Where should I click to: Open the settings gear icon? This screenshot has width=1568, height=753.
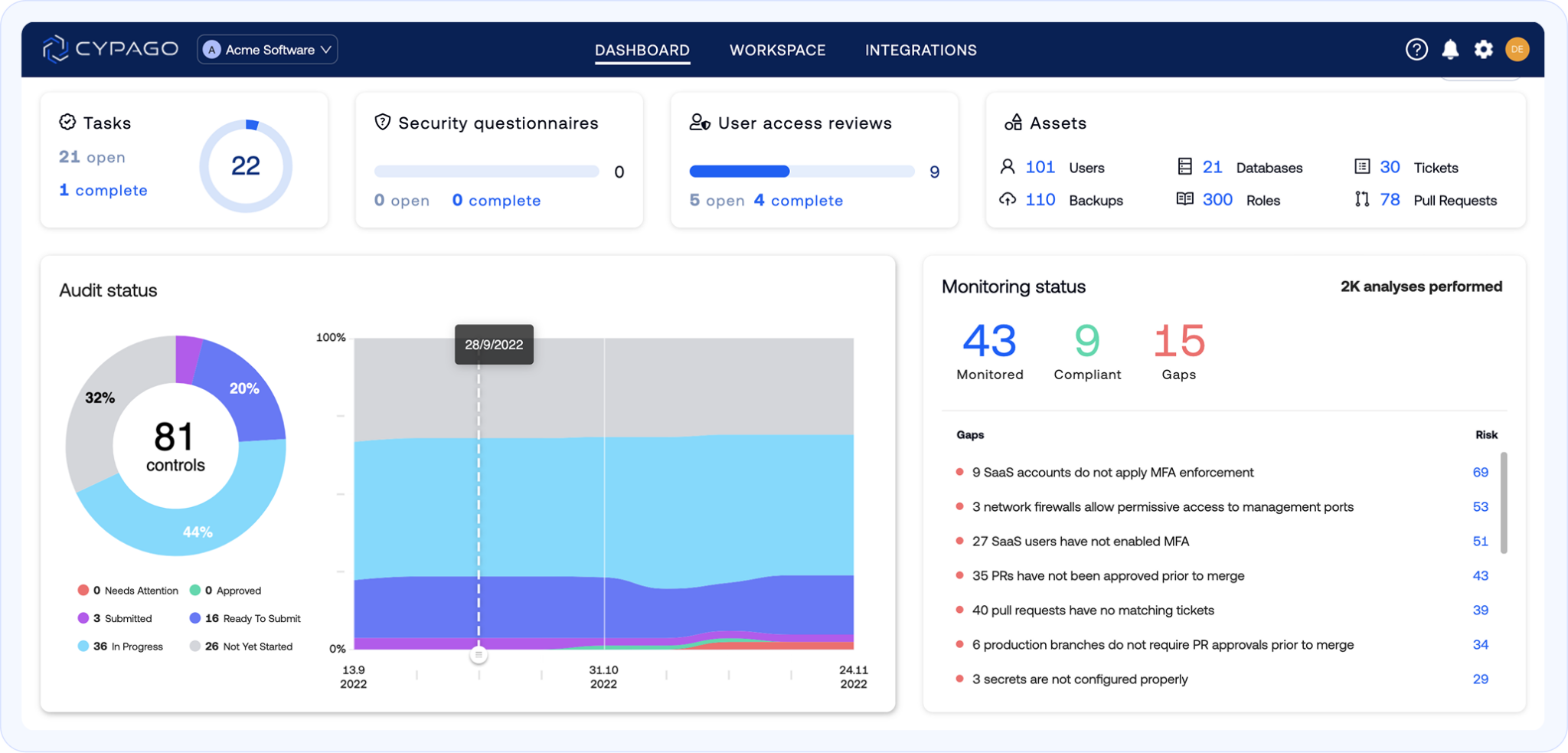[x=1483, y=50]
